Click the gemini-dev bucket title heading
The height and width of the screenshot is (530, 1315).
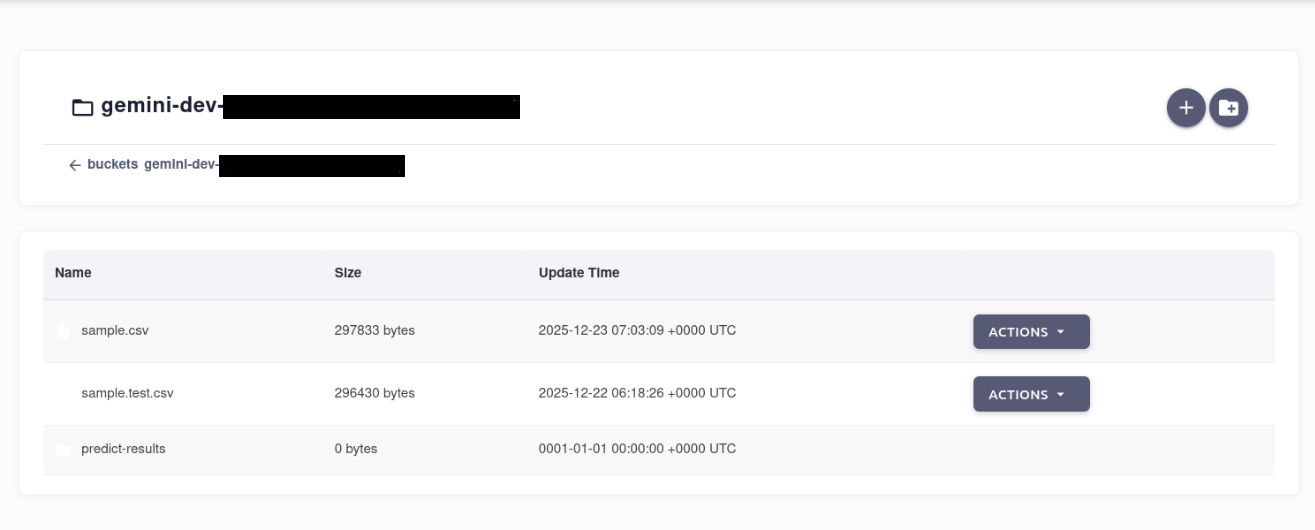[160, 107]
